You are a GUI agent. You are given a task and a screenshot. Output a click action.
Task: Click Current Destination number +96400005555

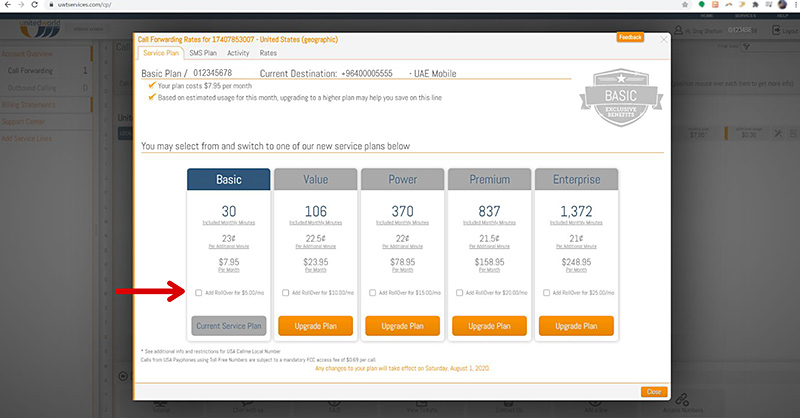[367, 73]
